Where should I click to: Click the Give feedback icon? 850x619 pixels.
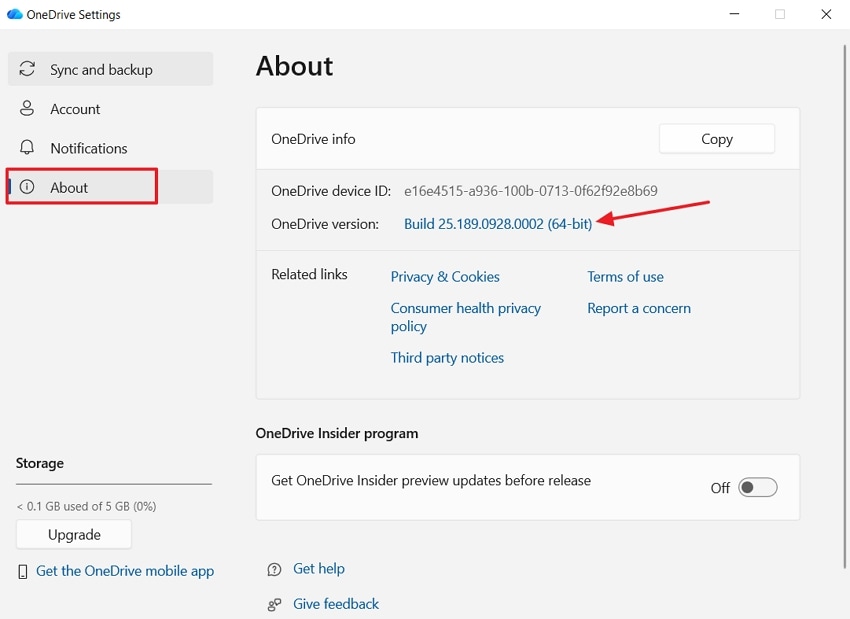pos(274,604)
